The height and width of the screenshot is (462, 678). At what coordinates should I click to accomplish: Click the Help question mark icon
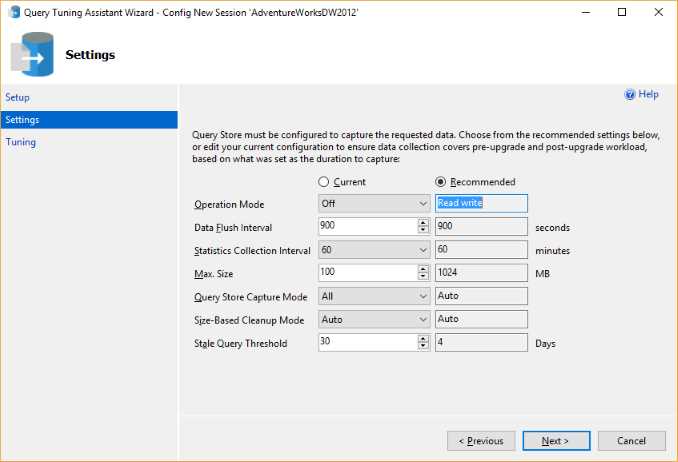pos(630,94)
